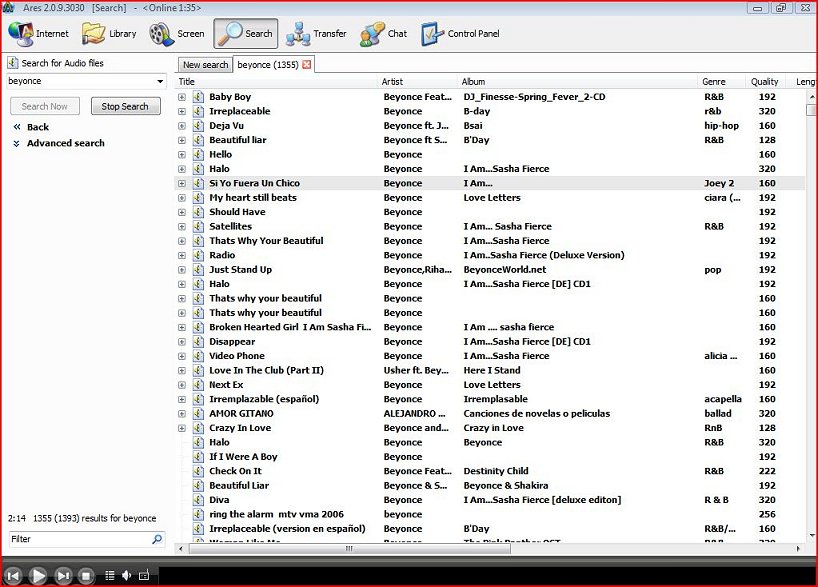Click the Stop Search button
This screenshot has height=587, width=818.
tap(125, 106)
